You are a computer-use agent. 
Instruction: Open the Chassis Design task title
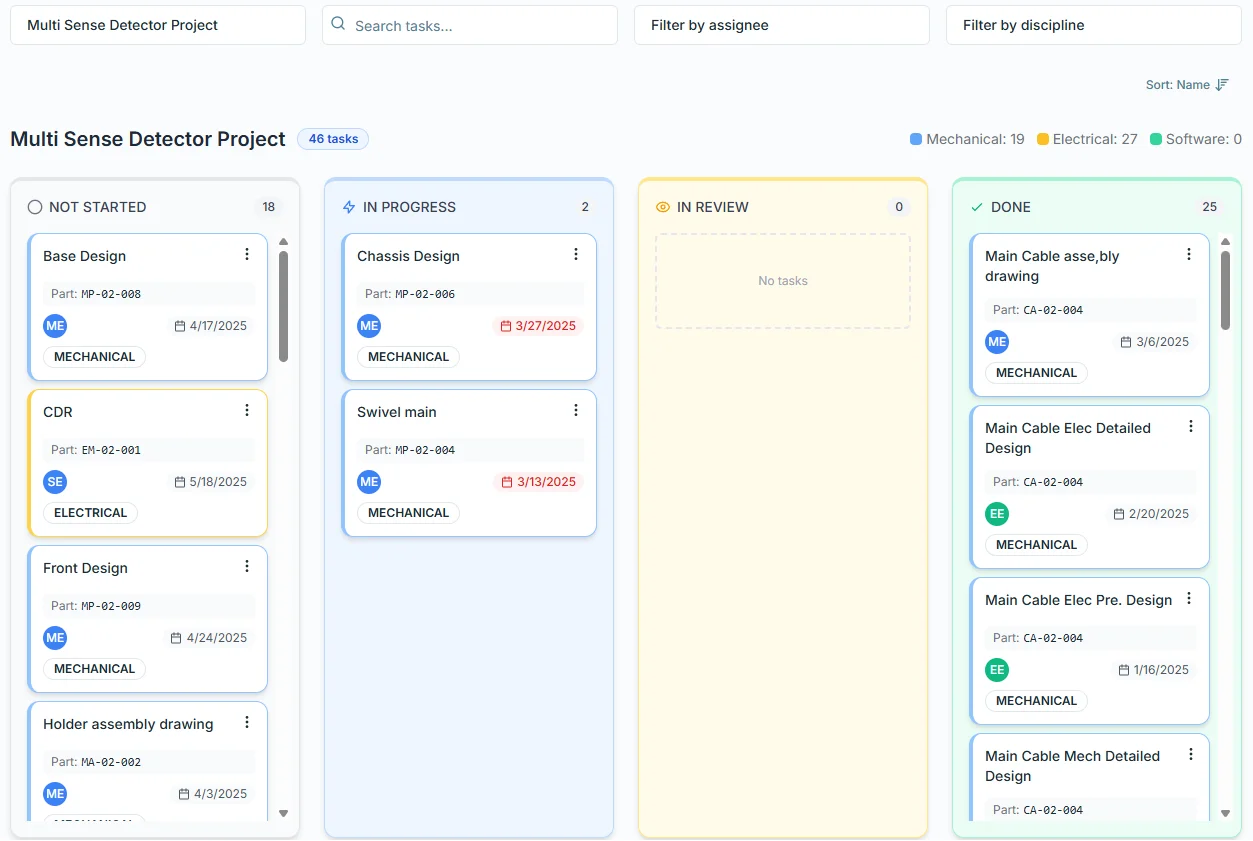[x=408, y=256]
